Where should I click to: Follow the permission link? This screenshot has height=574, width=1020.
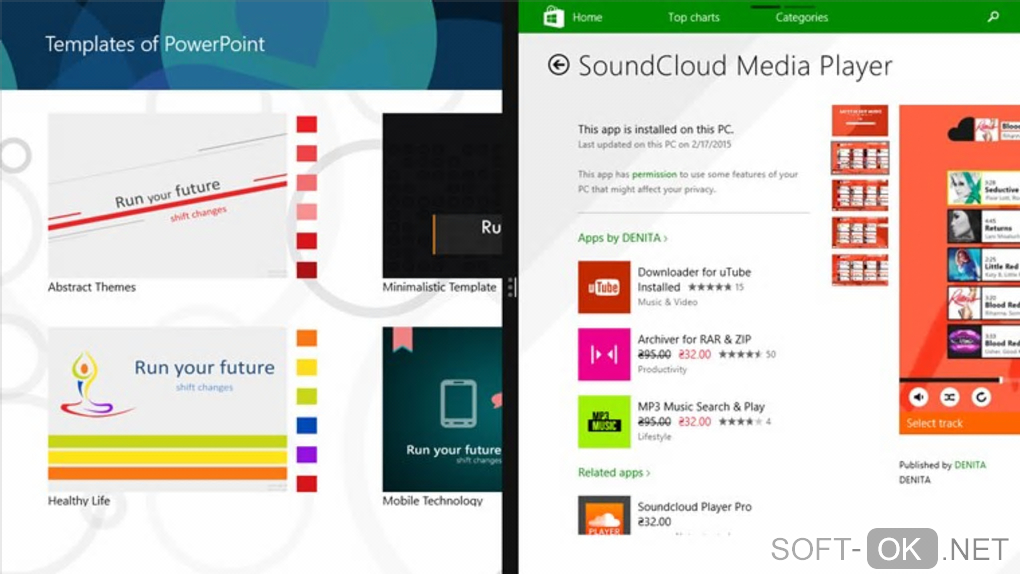pyautogui.click(x=654, y=174)
